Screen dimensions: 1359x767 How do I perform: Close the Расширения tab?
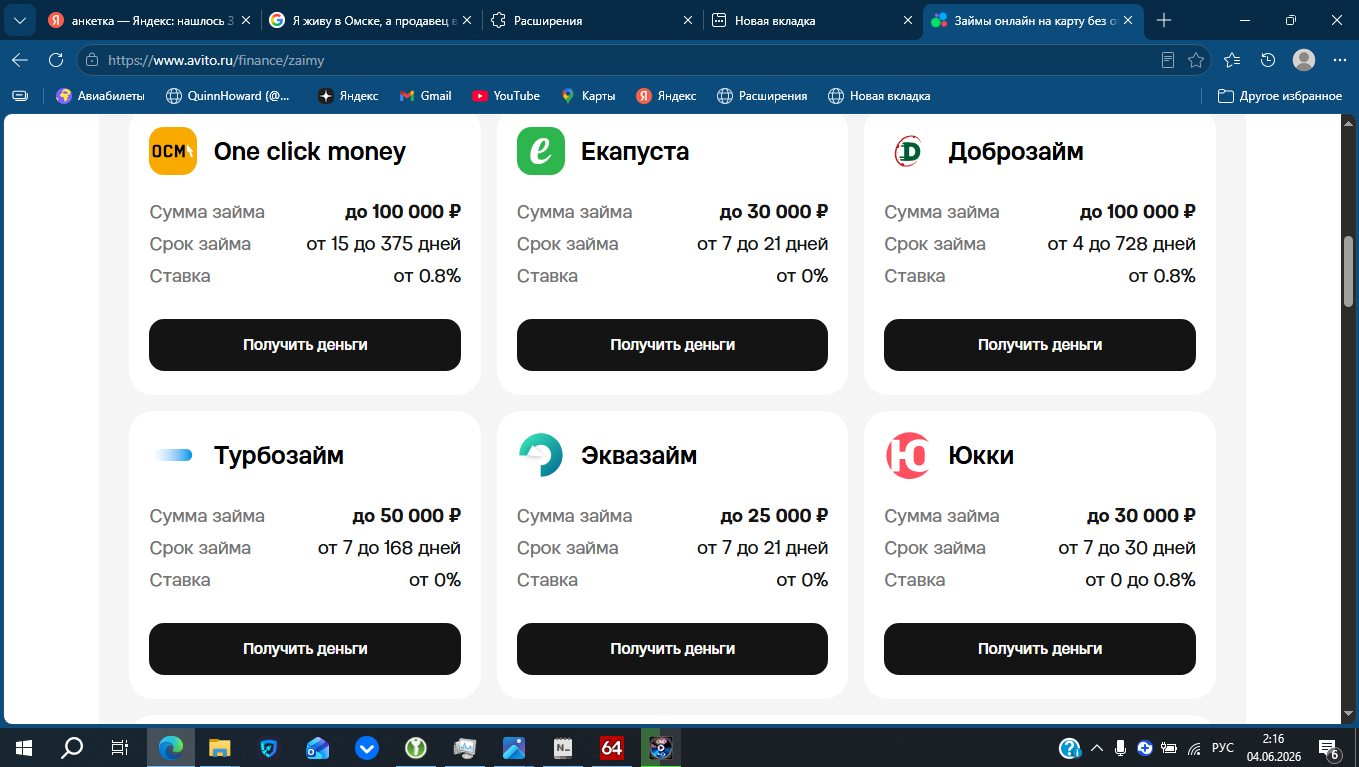click(687, 20)
